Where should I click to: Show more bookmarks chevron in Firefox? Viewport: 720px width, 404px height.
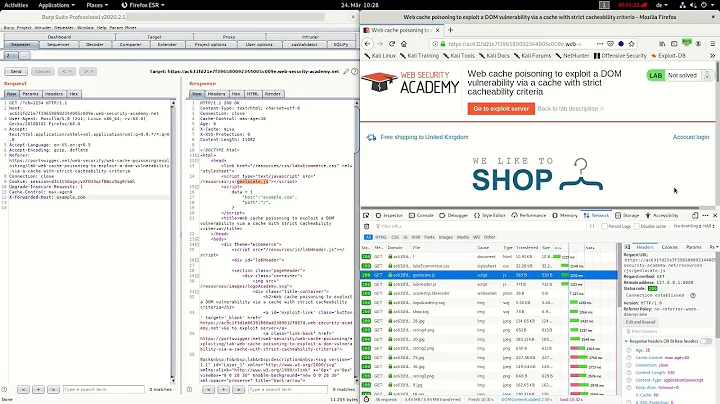click(x=712, y=56)
